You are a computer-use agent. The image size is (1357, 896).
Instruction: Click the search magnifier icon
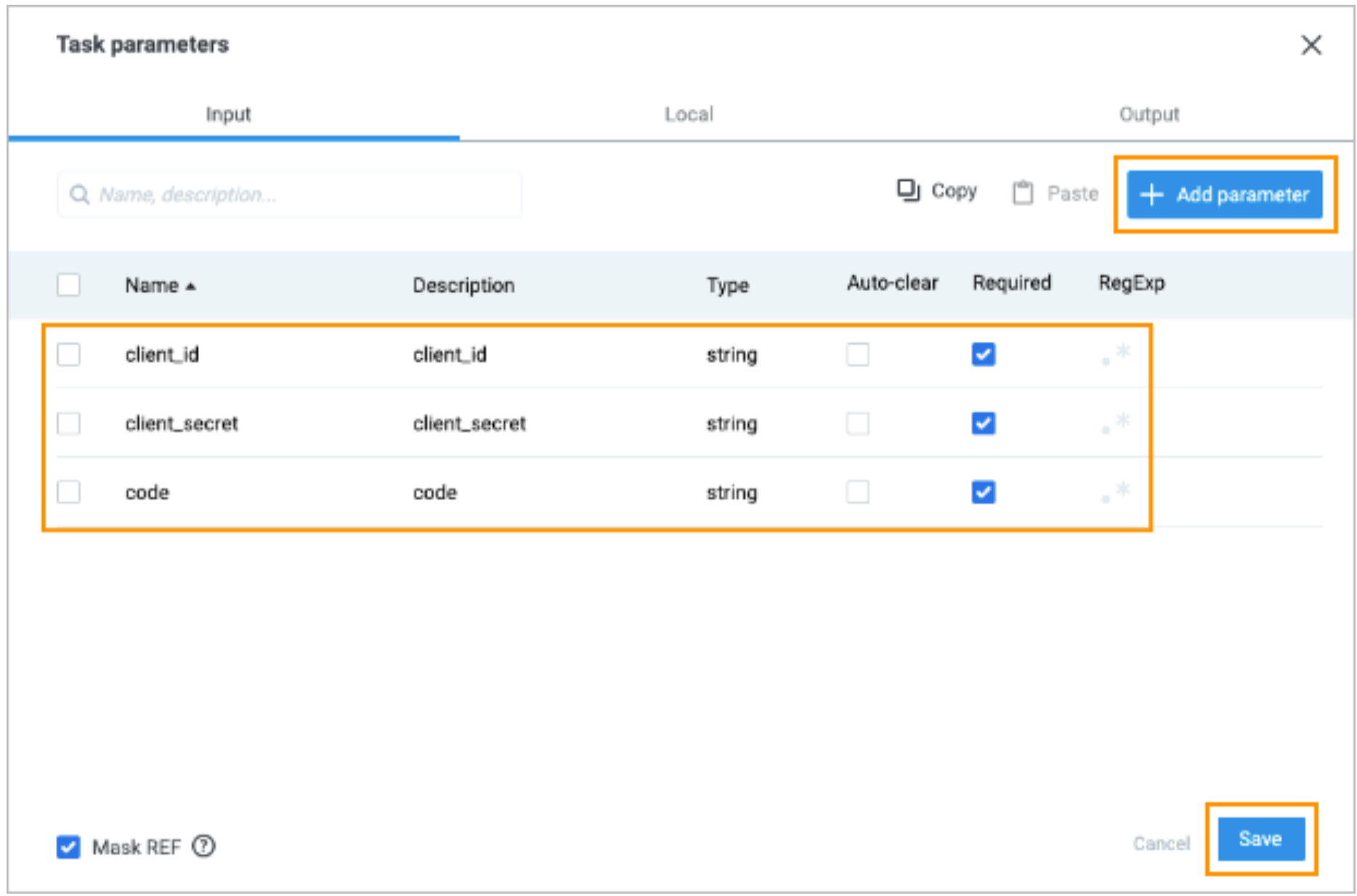(x=78, y=195)
